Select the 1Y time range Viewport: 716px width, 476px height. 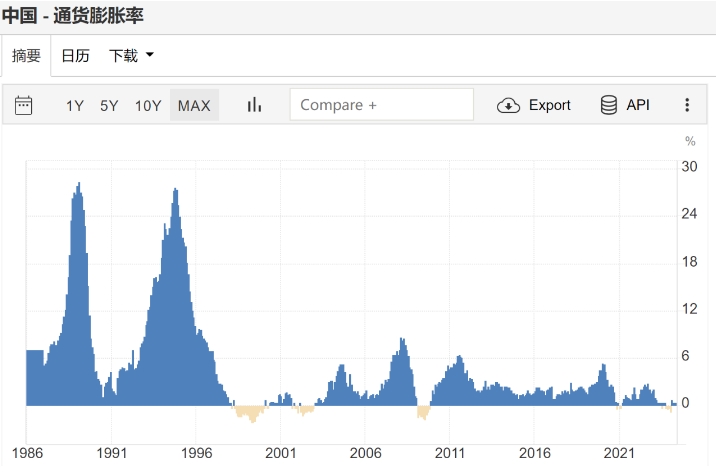[x=75, y=105]
